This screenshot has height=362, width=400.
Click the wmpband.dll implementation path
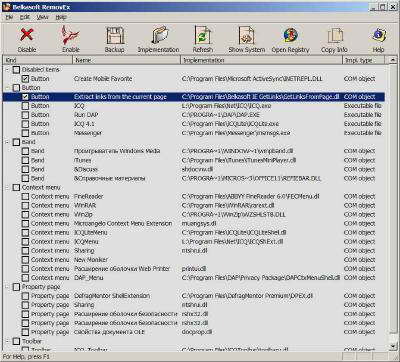click(237, 151)
